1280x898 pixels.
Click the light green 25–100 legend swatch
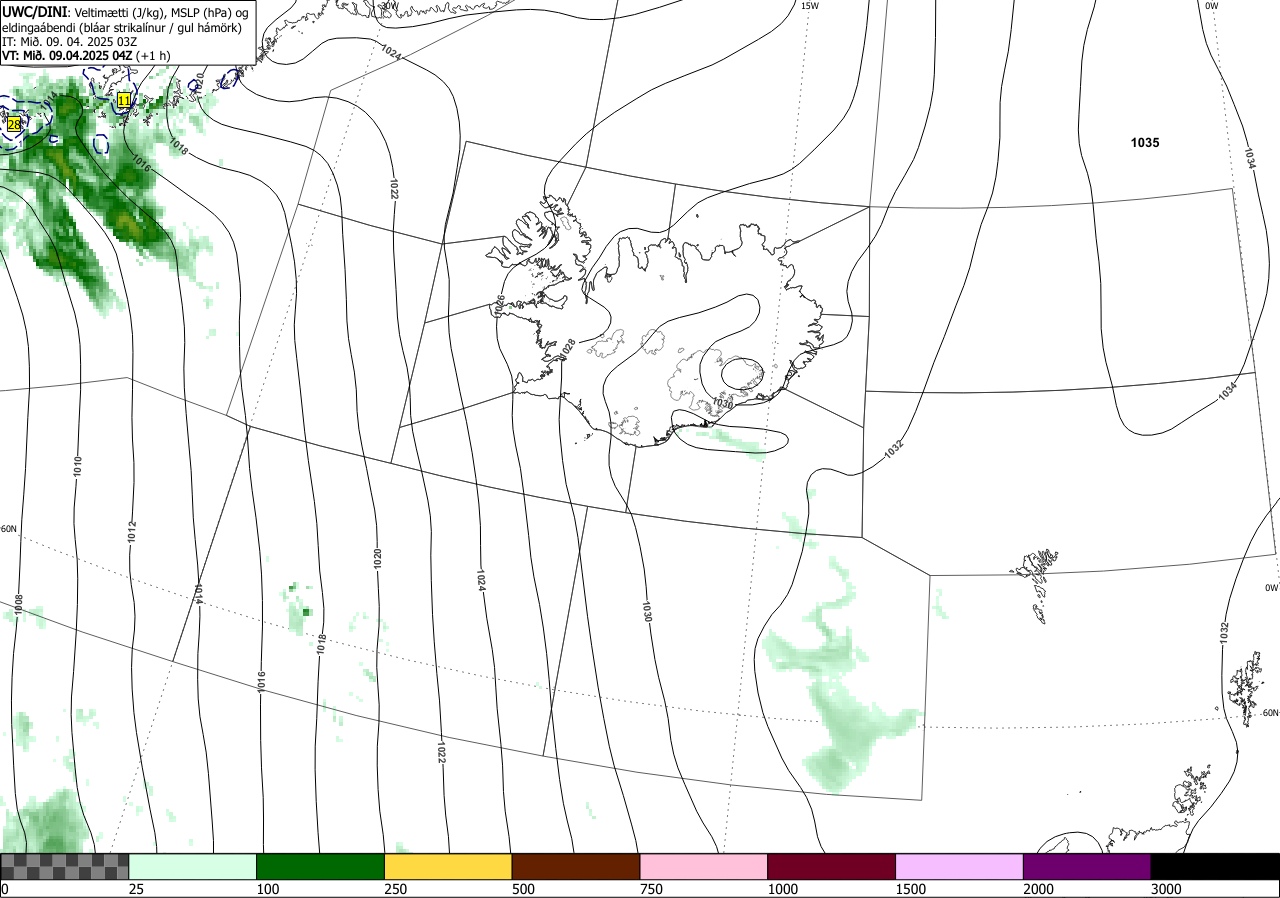(193, 866)
